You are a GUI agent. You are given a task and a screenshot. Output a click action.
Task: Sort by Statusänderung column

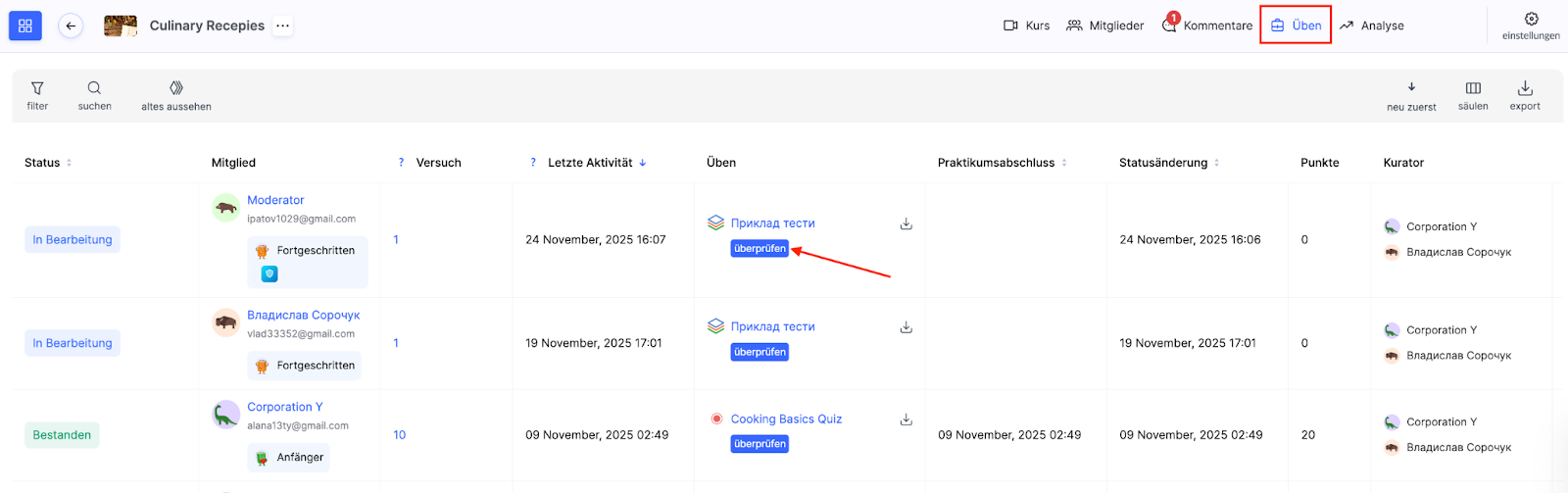coord(1216,163)
